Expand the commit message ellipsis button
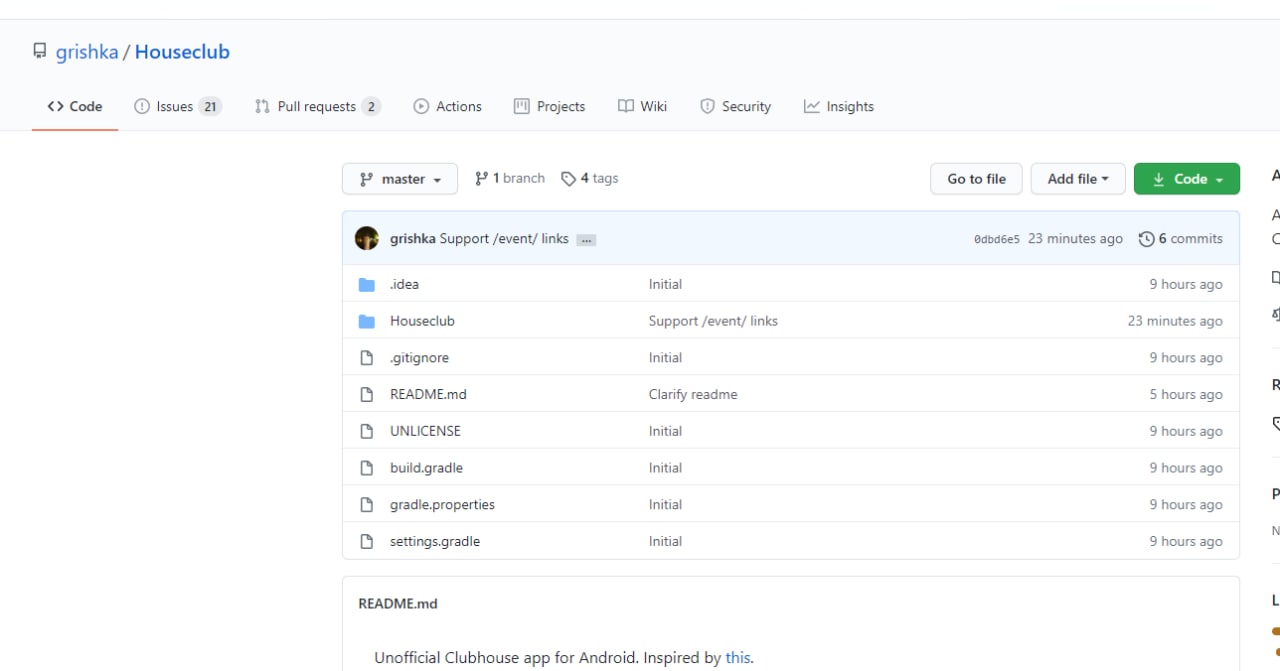The image size is (1280, 671). pos(586,240)
